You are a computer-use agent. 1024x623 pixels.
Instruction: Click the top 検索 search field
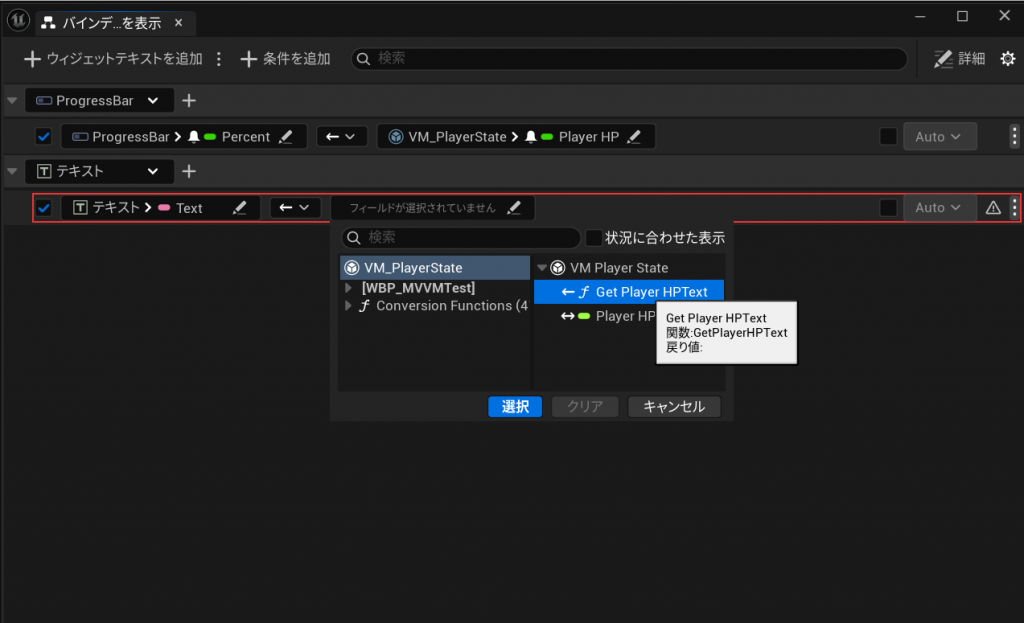point(630,59)
